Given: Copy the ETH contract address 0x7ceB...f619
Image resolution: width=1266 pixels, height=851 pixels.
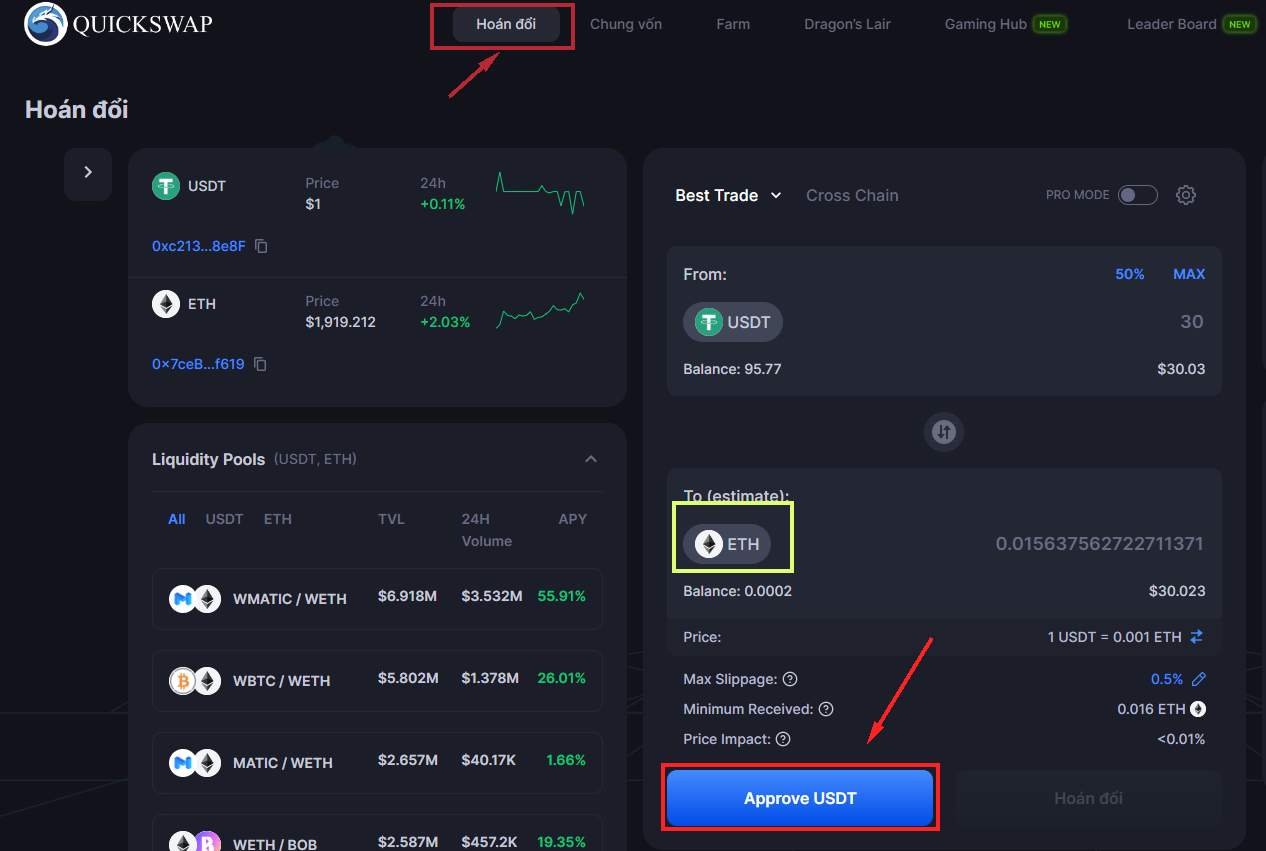Looking at the screenshot, I should coord(261,364).
